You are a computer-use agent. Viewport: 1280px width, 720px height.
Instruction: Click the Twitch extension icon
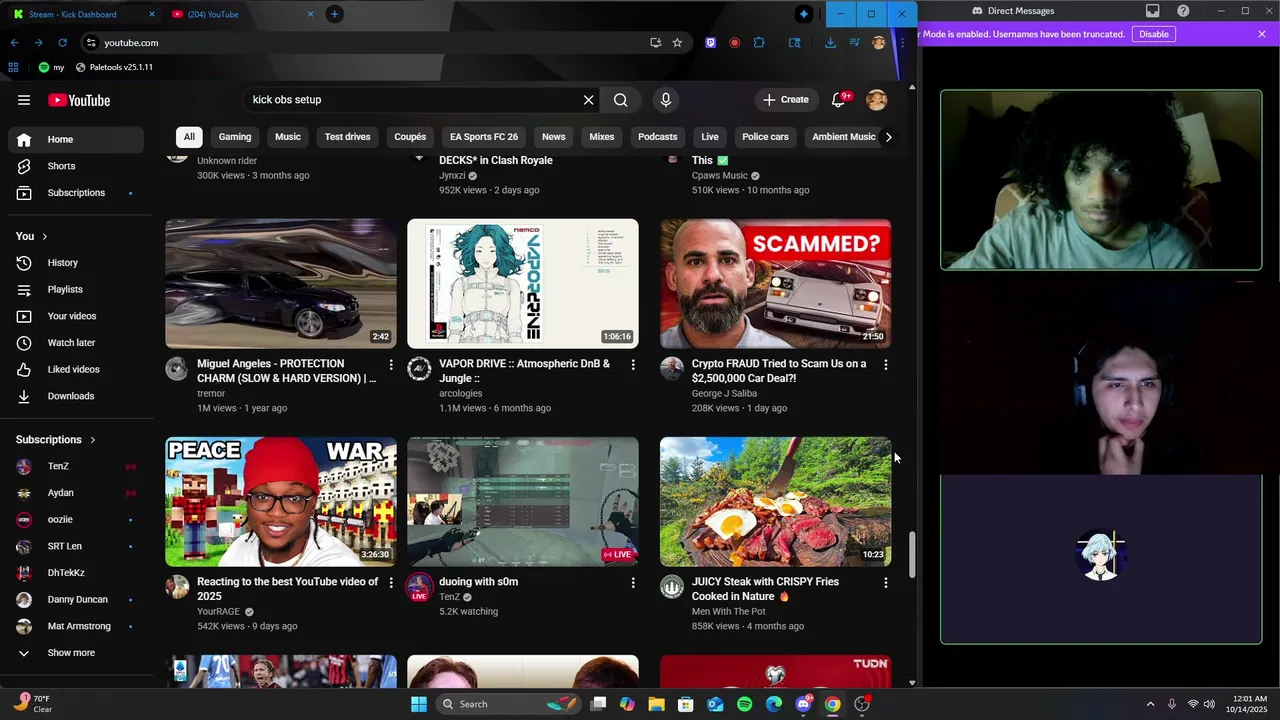[x=711, y=43]
